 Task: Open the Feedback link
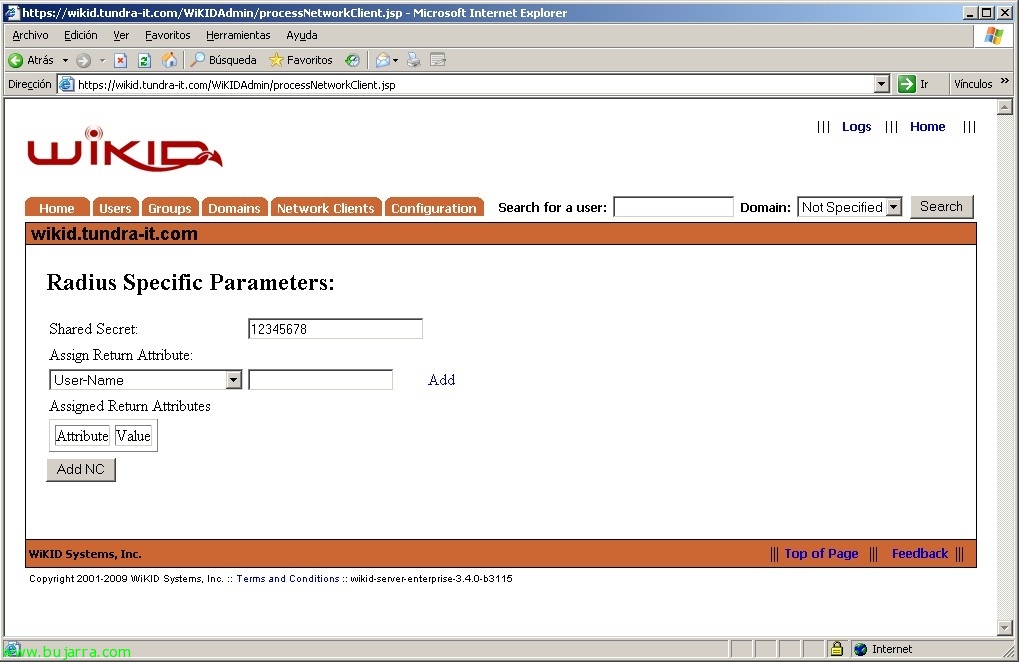point(920,554)
